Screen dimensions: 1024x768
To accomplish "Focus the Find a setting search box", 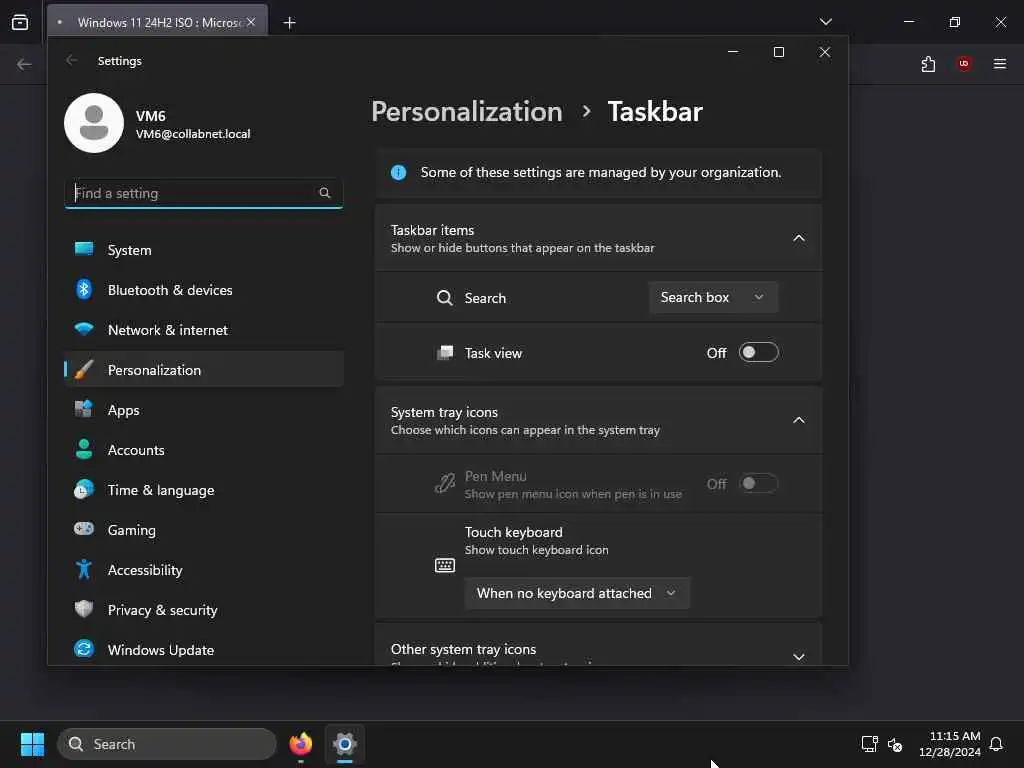I will [x=204, y=193].
